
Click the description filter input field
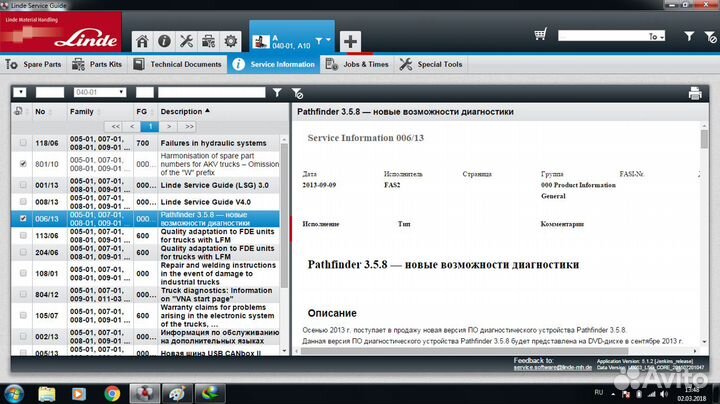click(212, 92)
